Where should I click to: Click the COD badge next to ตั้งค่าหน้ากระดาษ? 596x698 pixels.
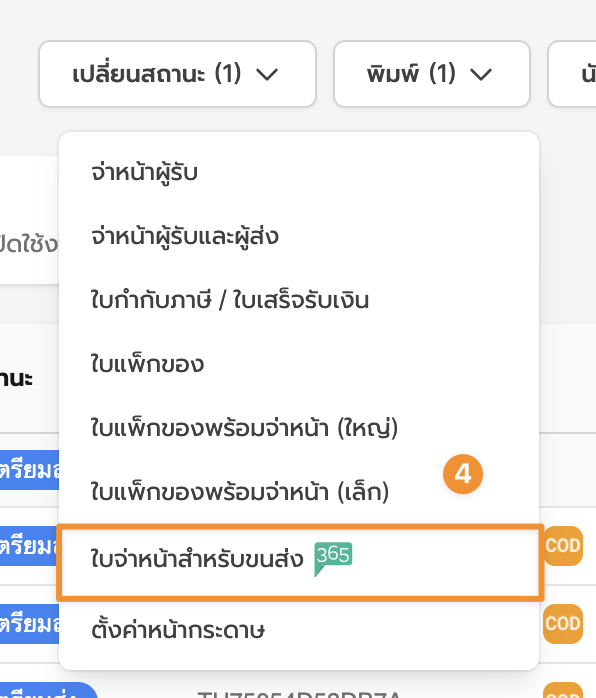pyautogui.click(x=563, y=624)
